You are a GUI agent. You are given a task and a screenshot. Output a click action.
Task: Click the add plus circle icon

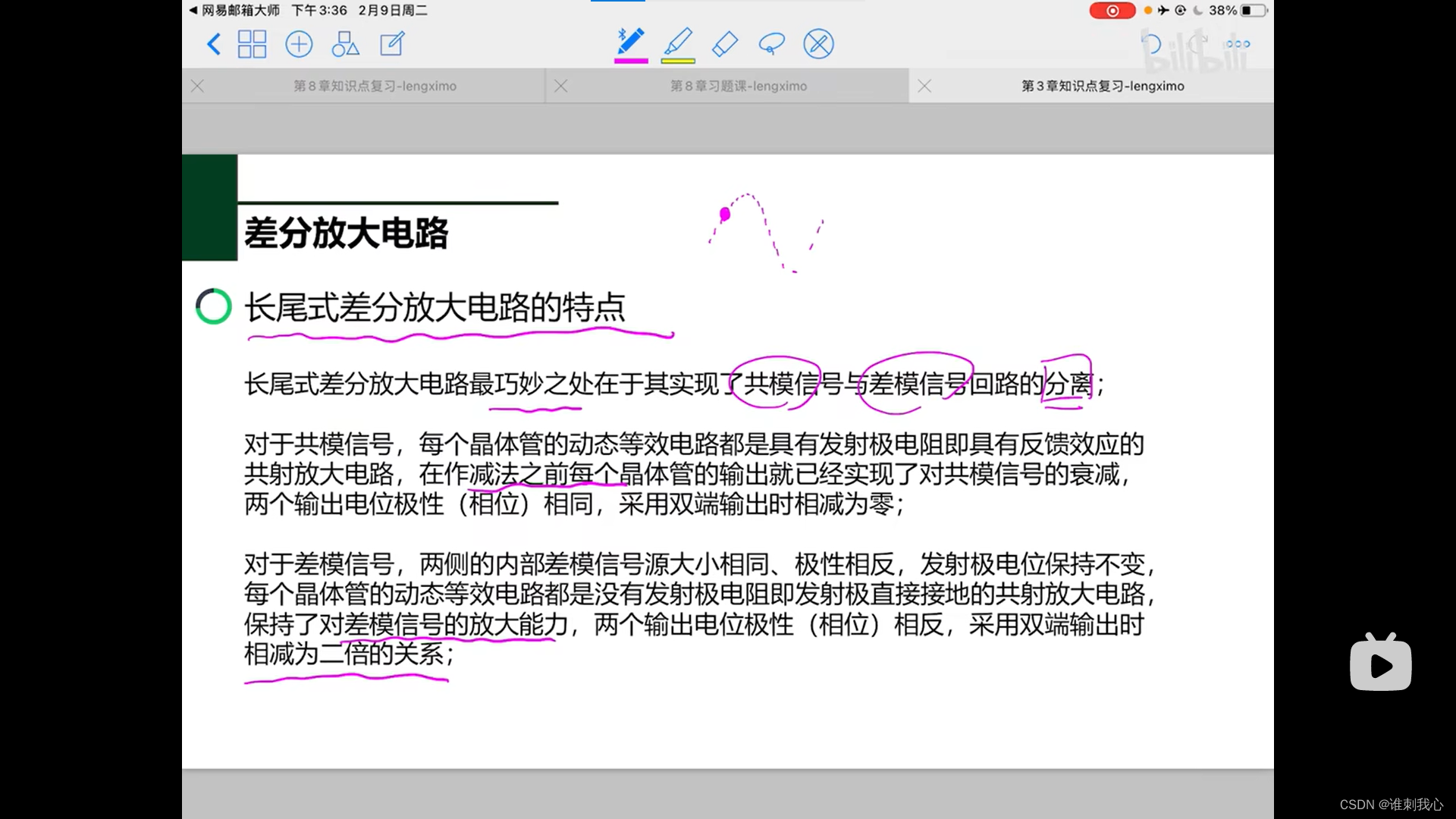299,44
